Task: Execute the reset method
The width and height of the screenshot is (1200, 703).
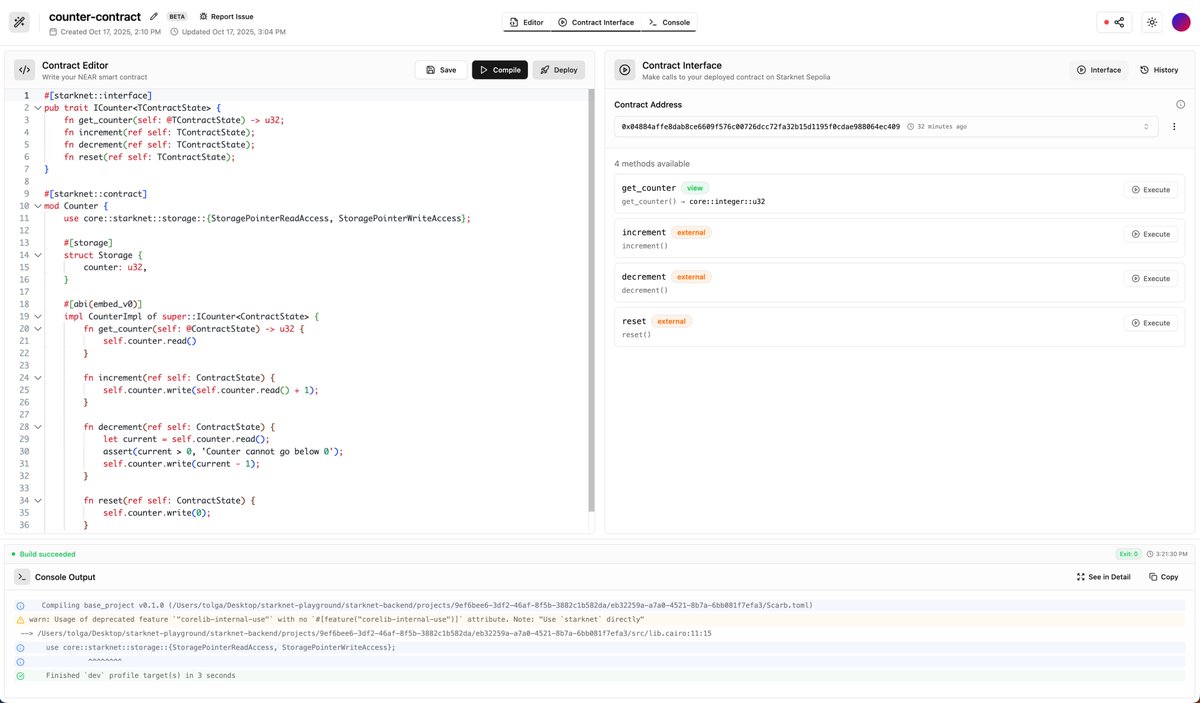Action: [1150, 323]
